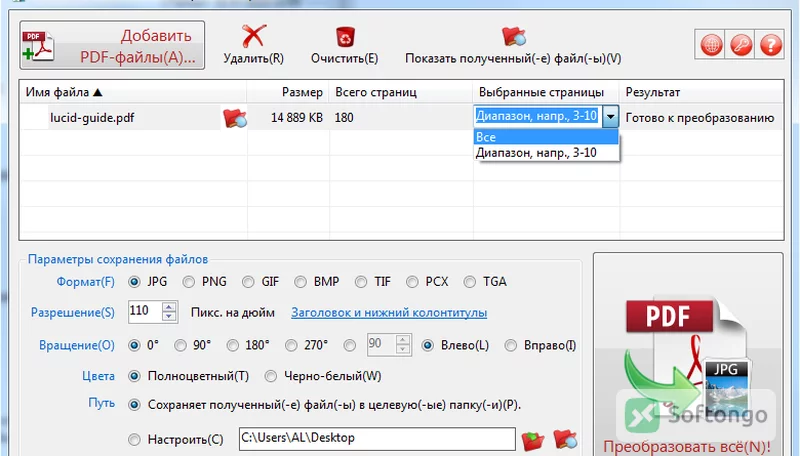Click the C:\Users\AL\Desktop path field
Viewport: 800px width, 456px height.
point(377,438)
